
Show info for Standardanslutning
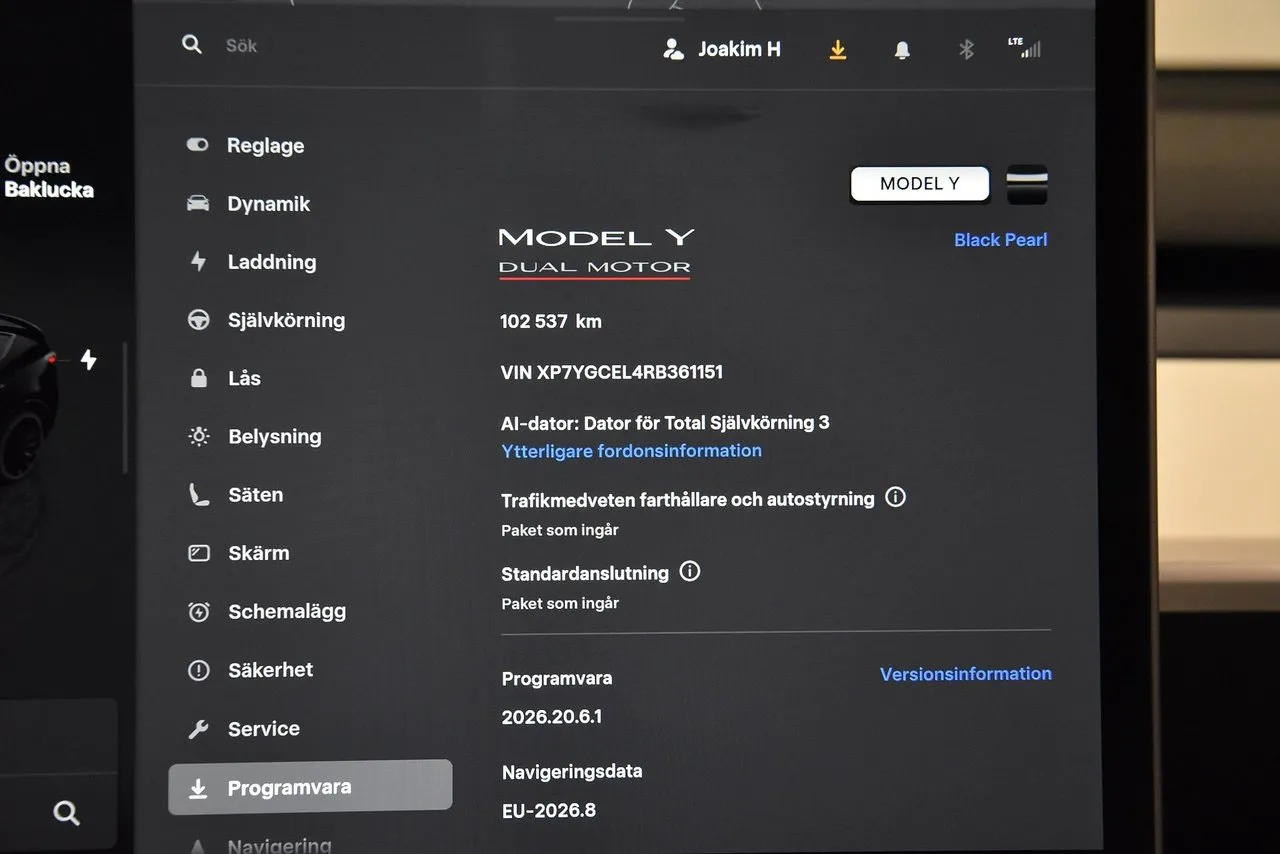click(690, 572)
